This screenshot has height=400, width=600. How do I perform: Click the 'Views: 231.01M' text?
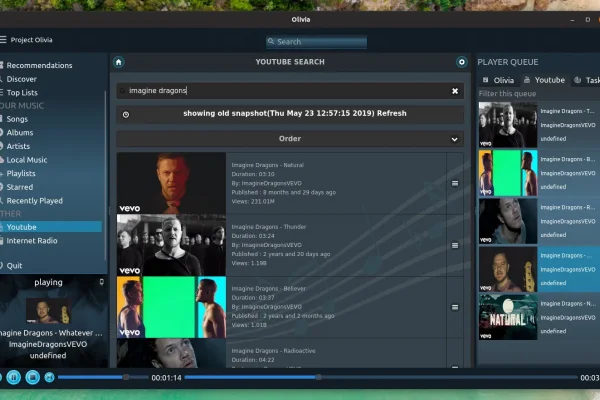tap(253, 201)
